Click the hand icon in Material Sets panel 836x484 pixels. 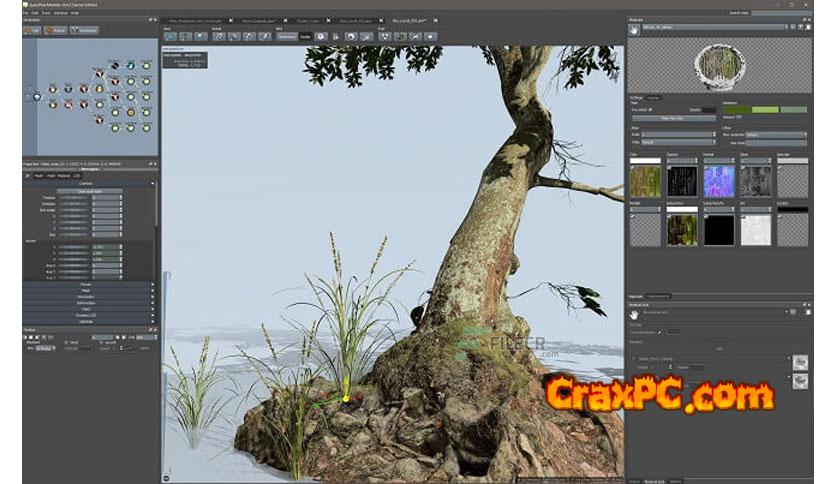pyautogui.click(x=634, y=314)
